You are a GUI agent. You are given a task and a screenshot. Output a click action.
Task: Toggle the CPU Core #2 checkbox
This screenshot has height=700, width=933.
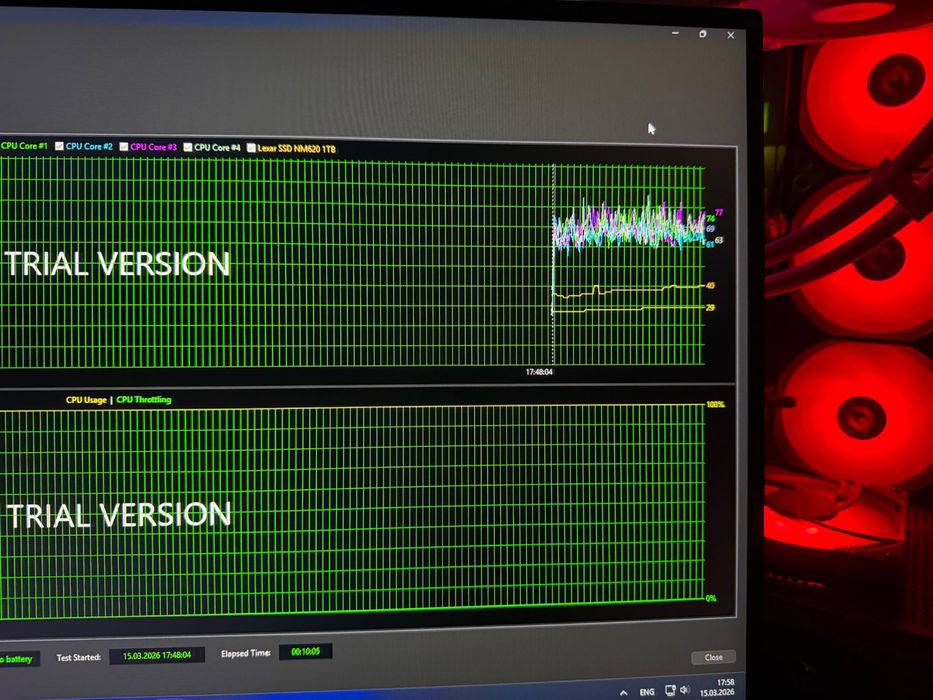59,146
